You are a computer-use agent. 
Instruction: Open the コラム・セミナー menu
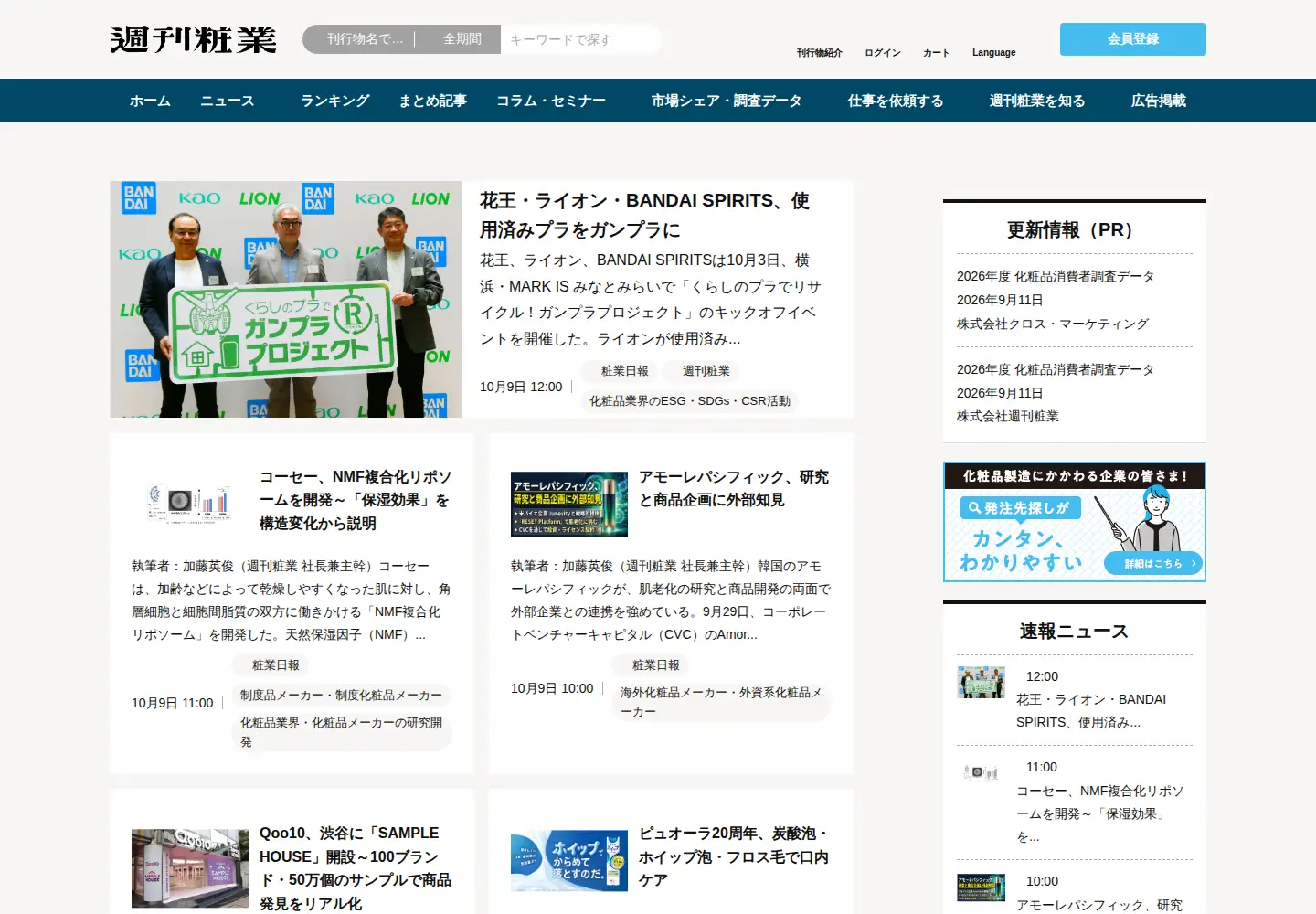click(x=551, y=101)
